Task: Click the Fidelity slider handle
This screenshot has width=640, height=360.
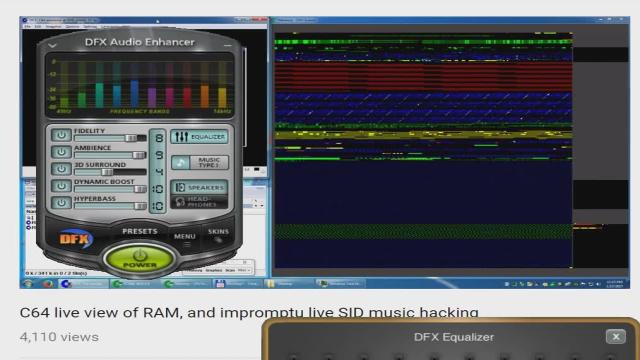Action: [131, 138]
